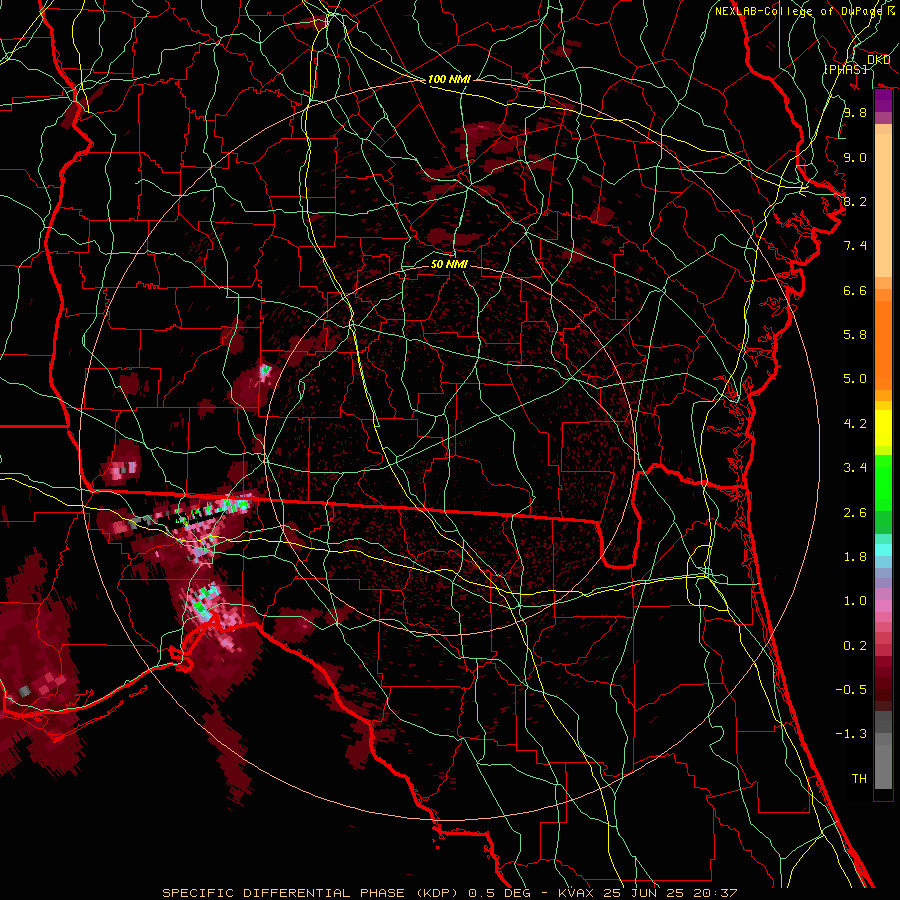Pick the cyan swatch in the legend
Image resolution: width=900 pixels, height=900 pixels.
883,550
